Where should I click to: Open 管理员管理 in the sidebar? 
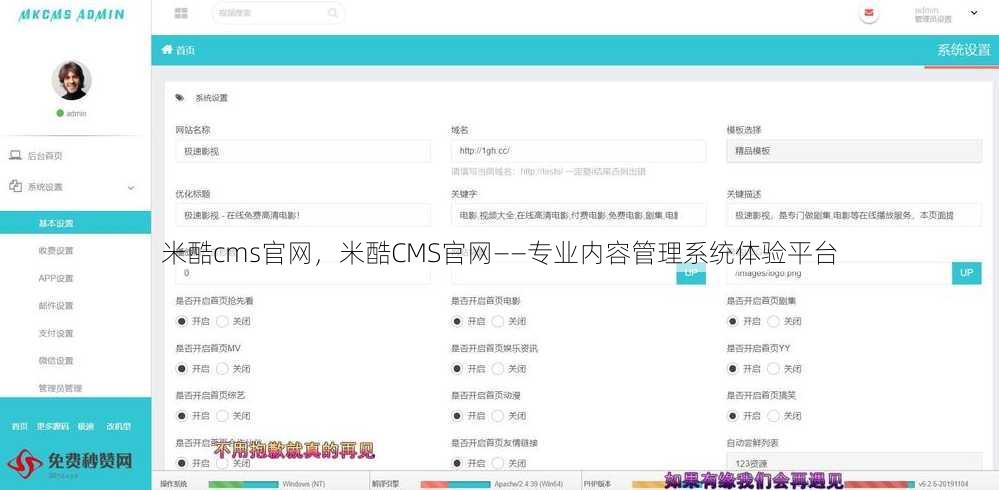pos(60,387)
